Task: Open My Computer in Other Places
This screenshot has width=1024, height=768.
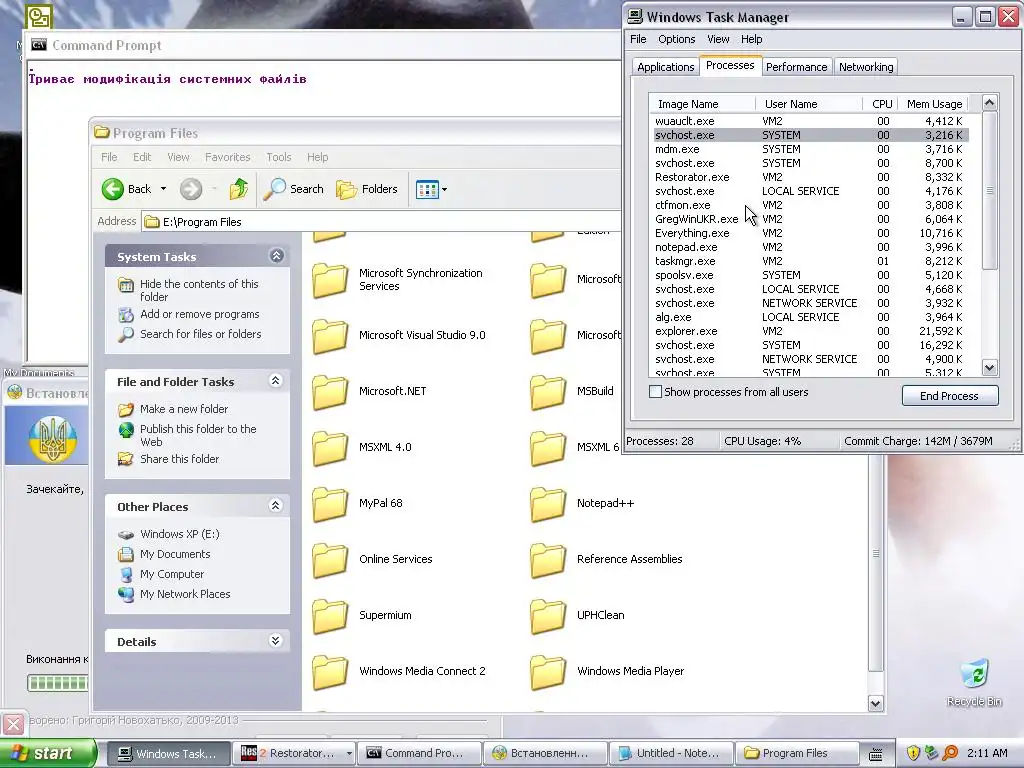Action: click(x=172, y=574)
